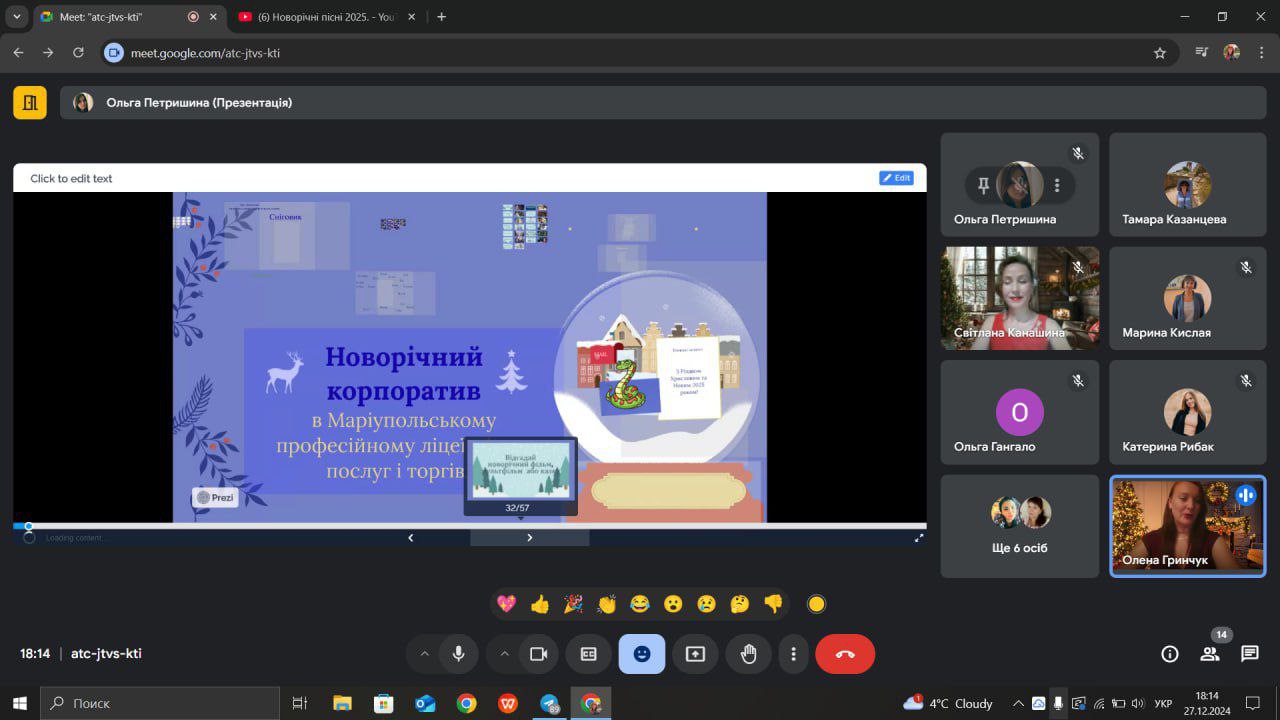The image size is (1280, 720).
Task: Open Windows Start menu
Action: [x=20, y=703]
